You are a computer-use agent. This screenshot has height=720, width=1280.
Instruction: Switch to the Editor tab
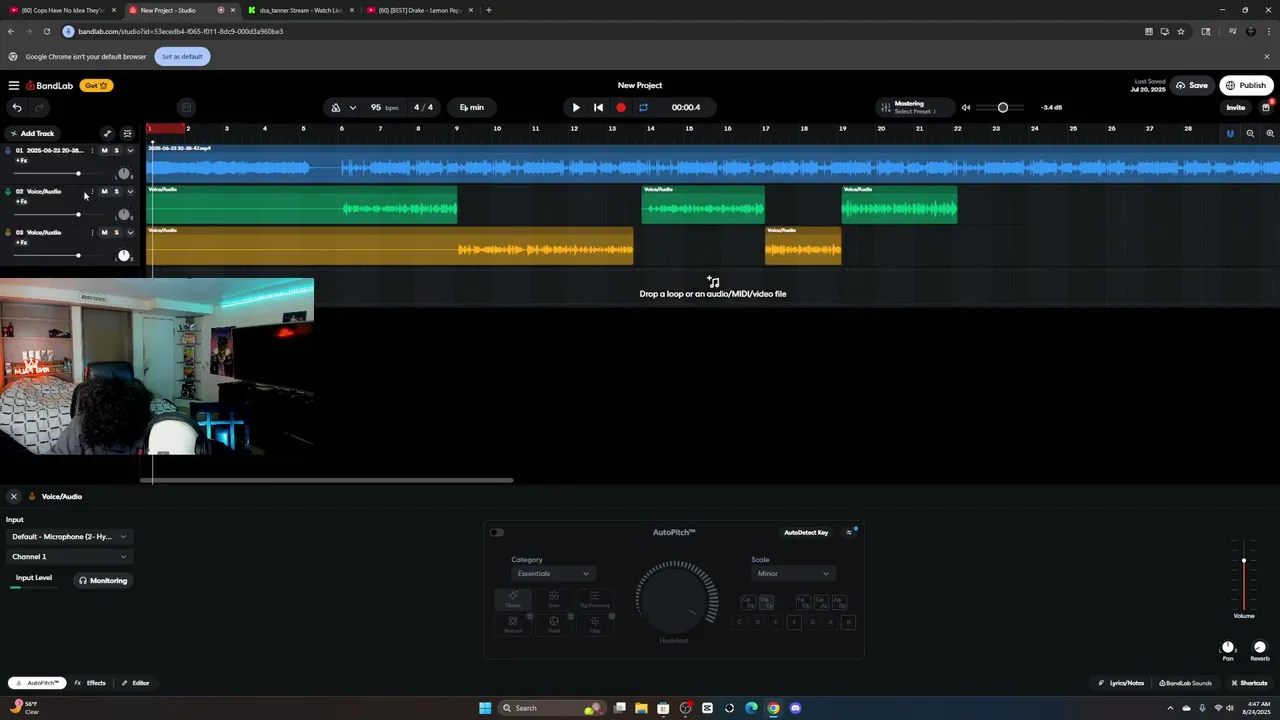(135, 683)
